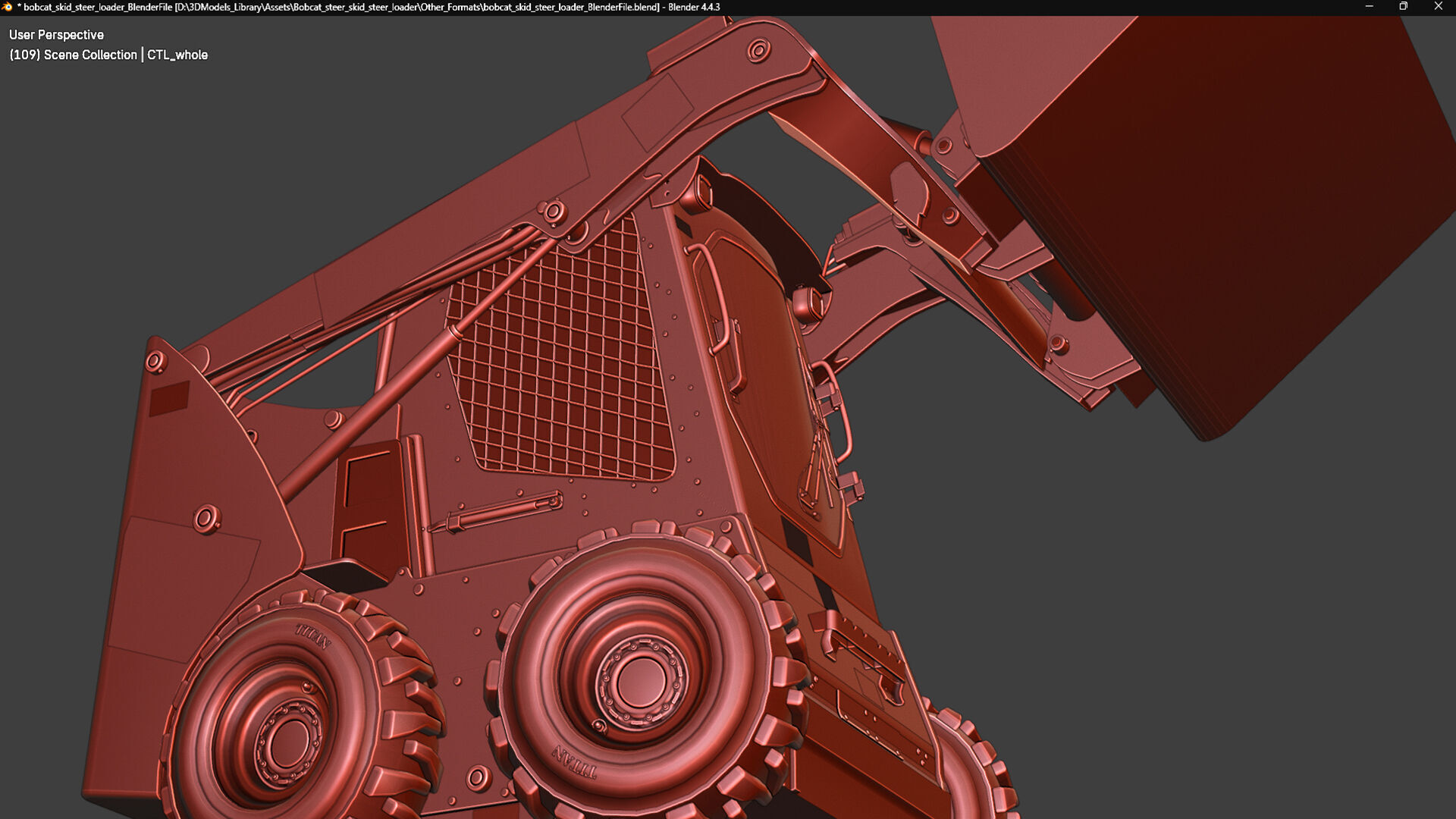This screenshot has width=1456, height=819.
Task: Select the partially visible bottom-right wheel
Action: pos(974,766)
